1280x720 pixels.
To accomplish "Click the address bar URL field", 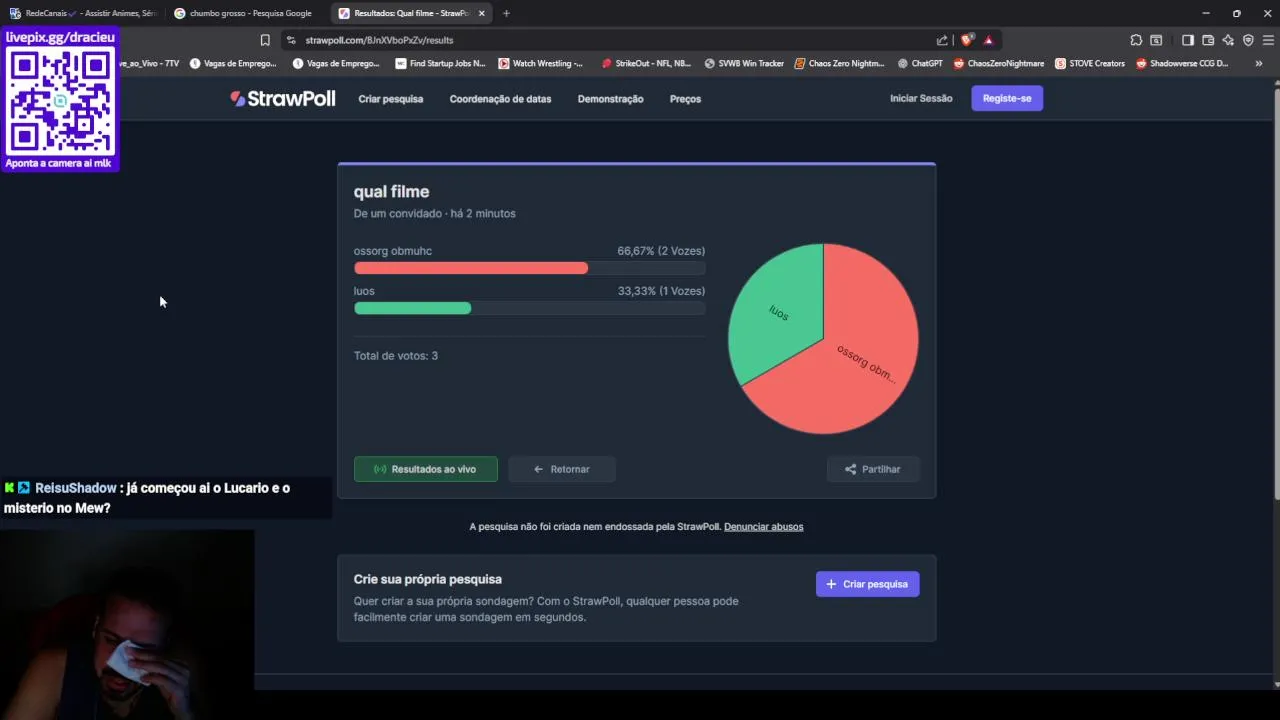I will [x=610, y=40].
